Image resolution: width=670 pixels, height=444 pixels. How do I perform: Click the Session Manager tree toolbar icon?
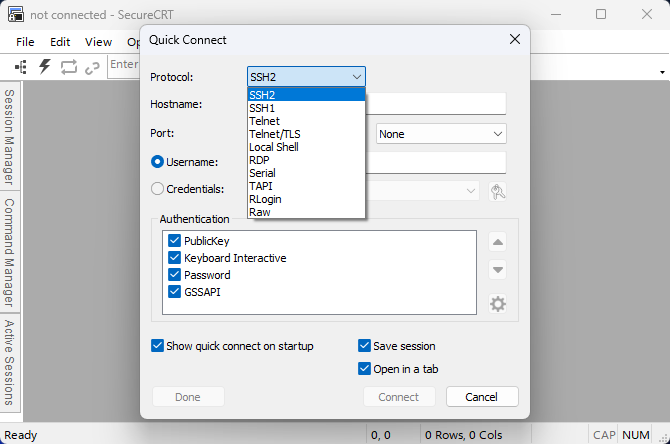pyautogui.click(x=21, y=67)
